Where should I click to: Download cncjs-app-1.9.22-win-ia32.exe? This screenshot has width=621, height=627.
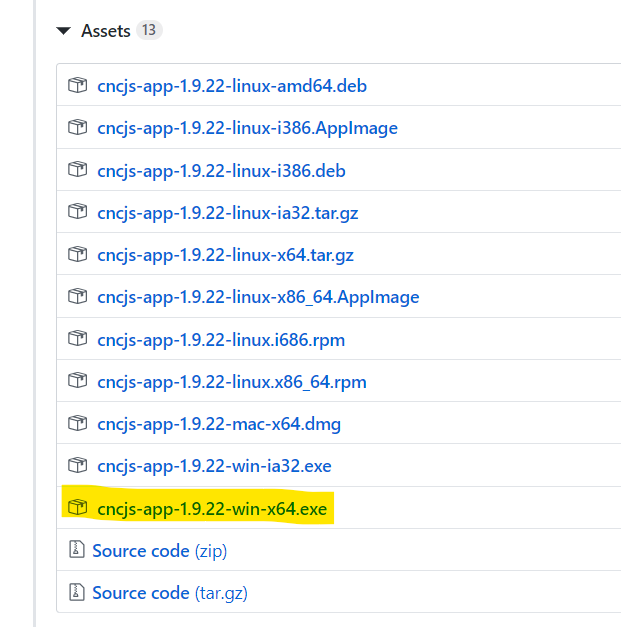(x=214, y=466)
